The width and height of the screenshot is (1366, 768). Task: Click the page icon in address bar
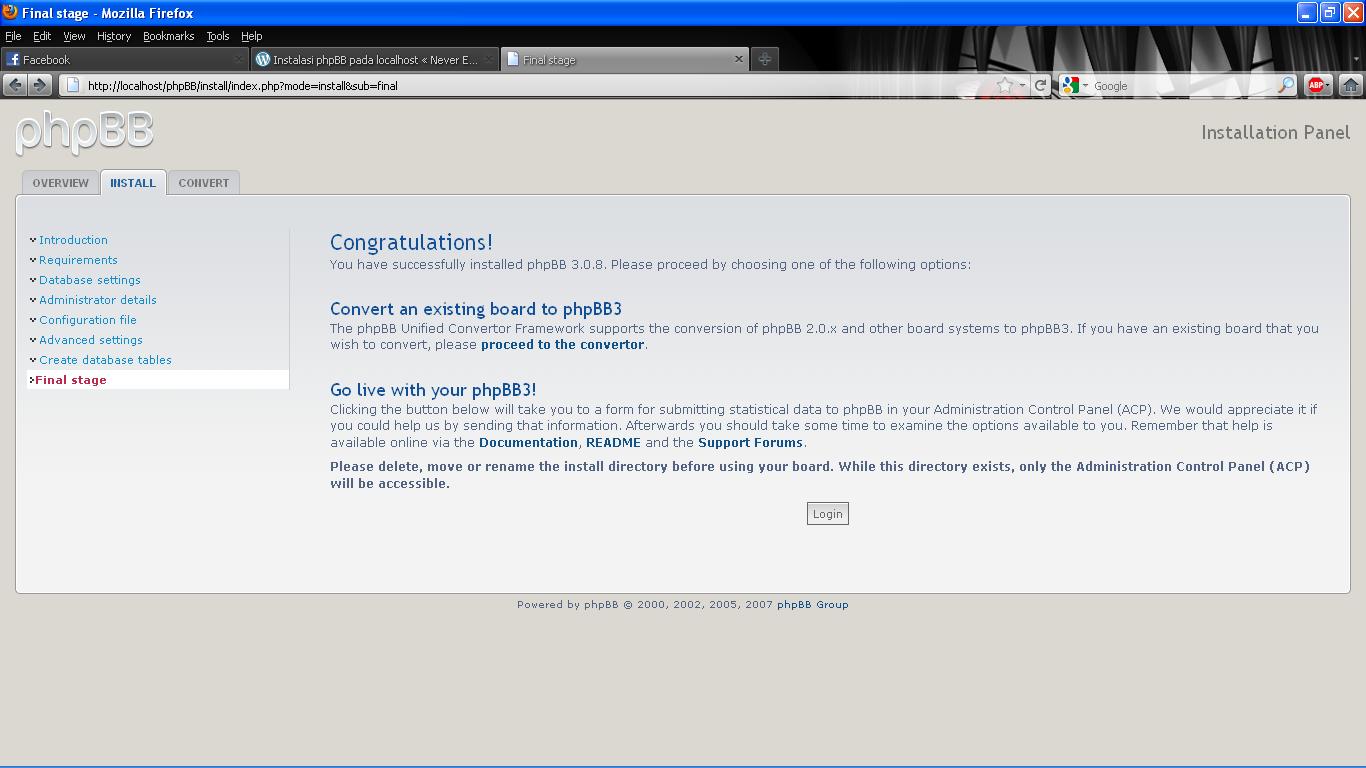72,86
